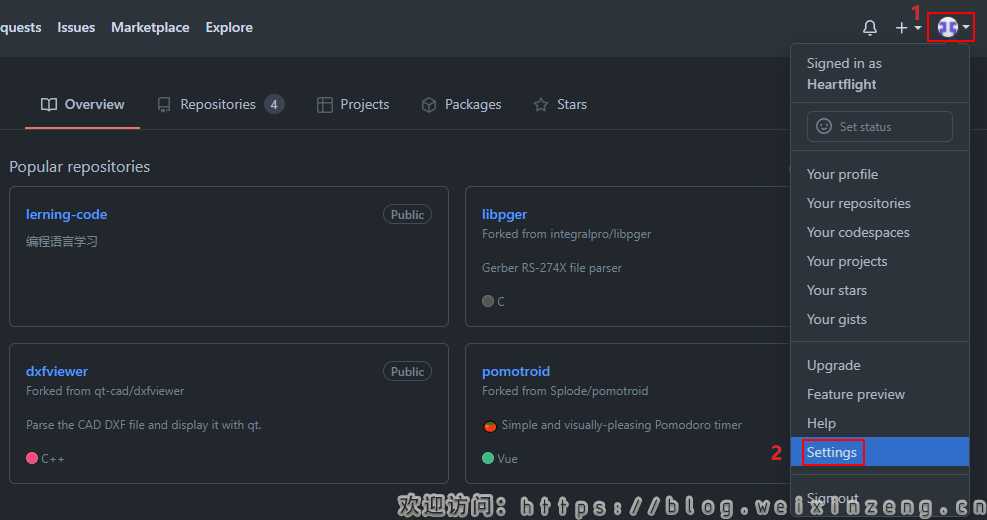
Task: Open the Projects tab
Action: [353, 105]
